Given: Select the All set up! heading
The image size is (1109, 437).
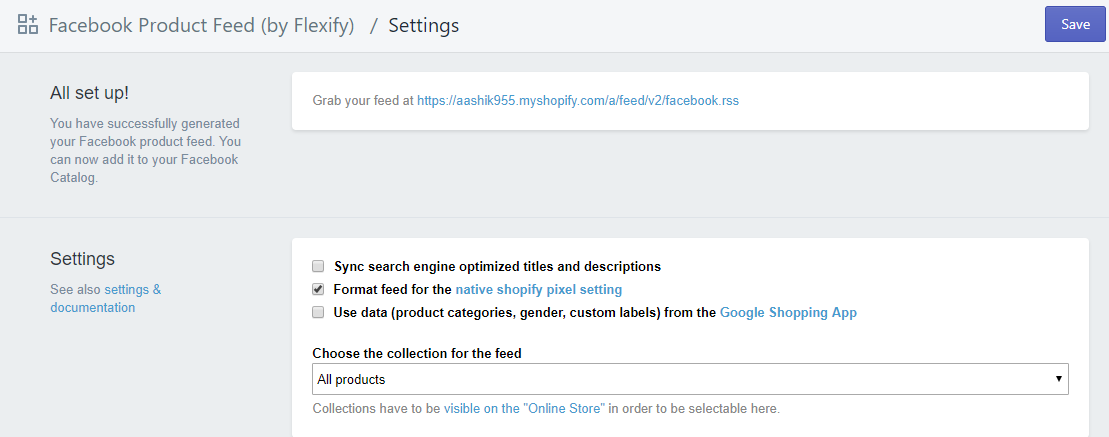Looking at the screenshot, I should [x=90, y=93].
